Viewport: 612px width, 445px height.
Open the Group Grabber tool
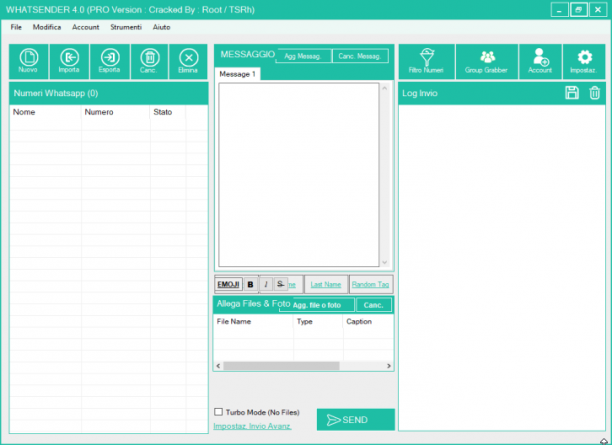[486, 62]
